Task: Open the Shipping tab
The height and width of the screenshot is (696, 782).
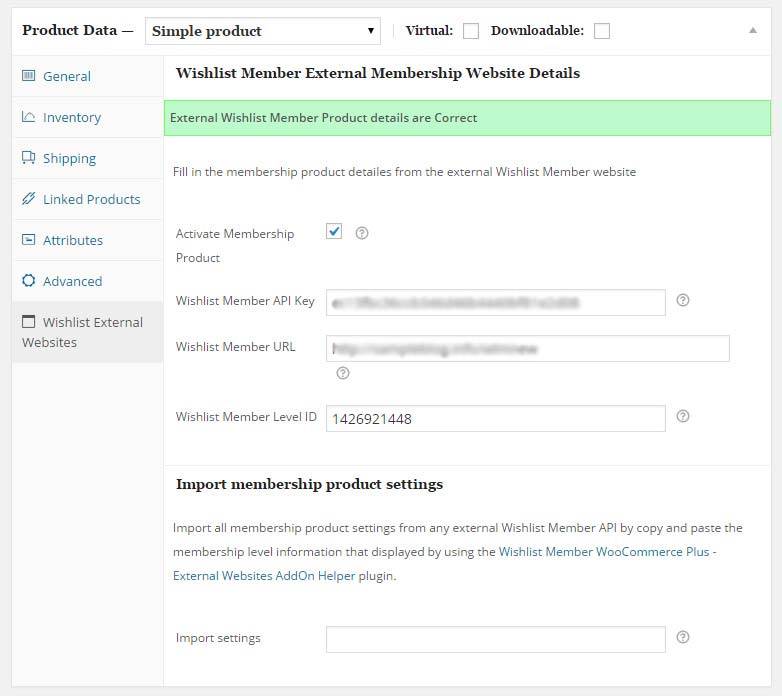Action: (x=87, y=158)
